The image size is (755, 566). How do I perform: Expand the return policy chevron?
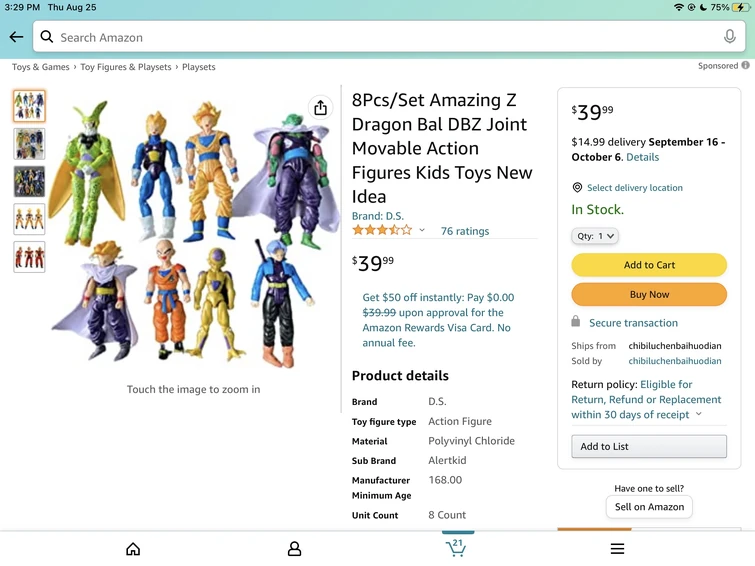[698, 415]
